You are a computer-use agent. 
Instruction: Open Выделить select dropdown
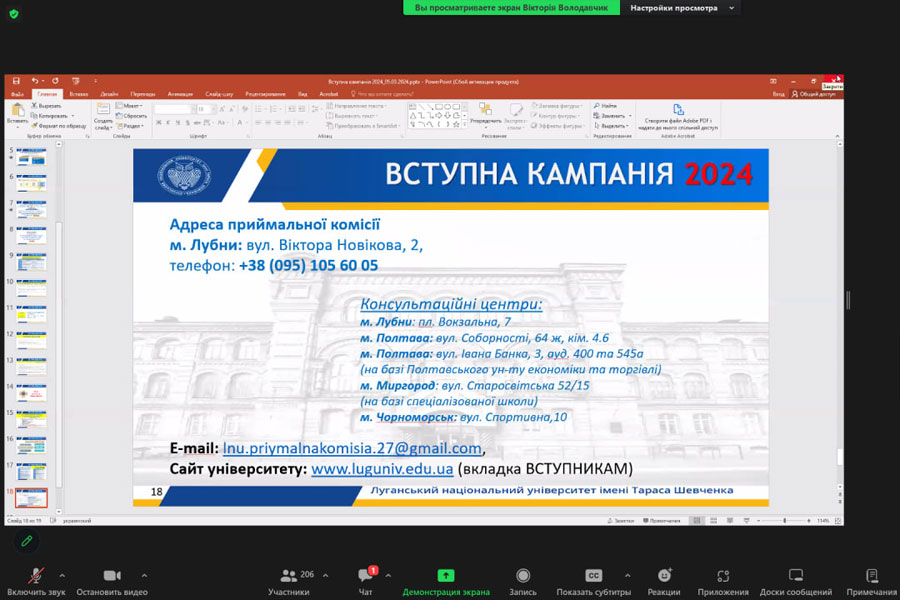612,125
